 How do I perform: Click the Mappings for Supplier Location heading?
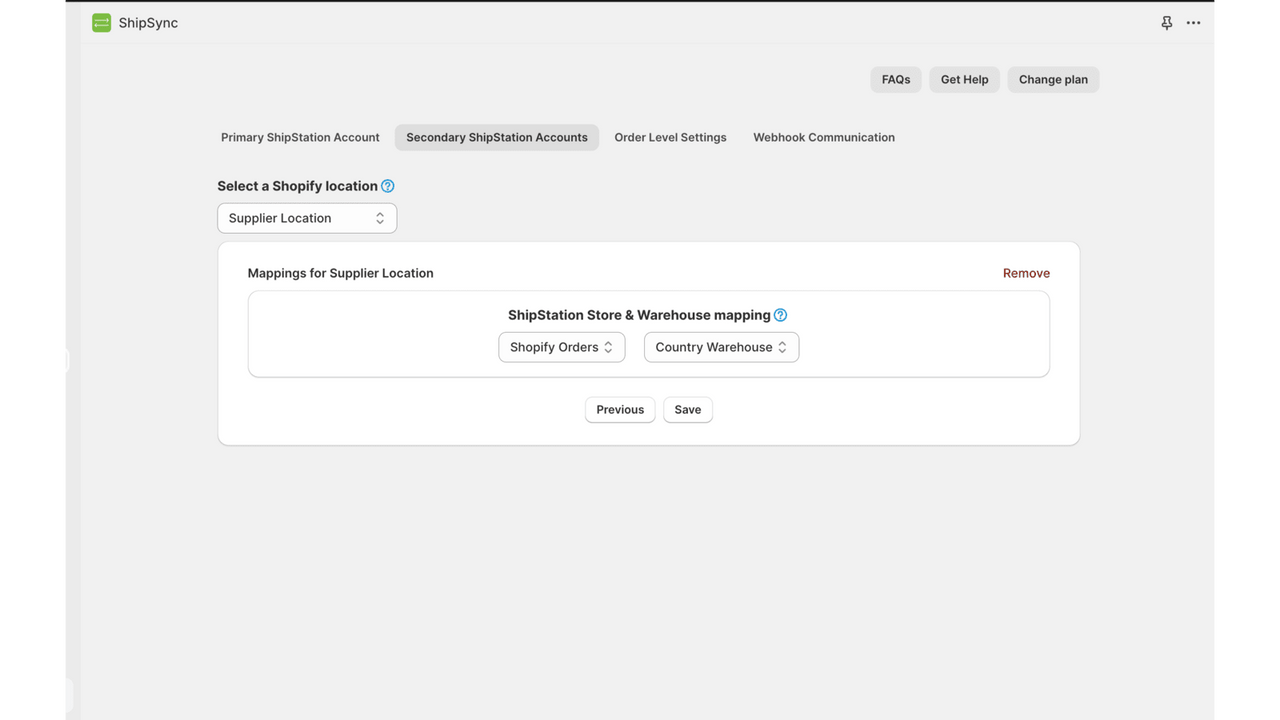pos(341,273)
